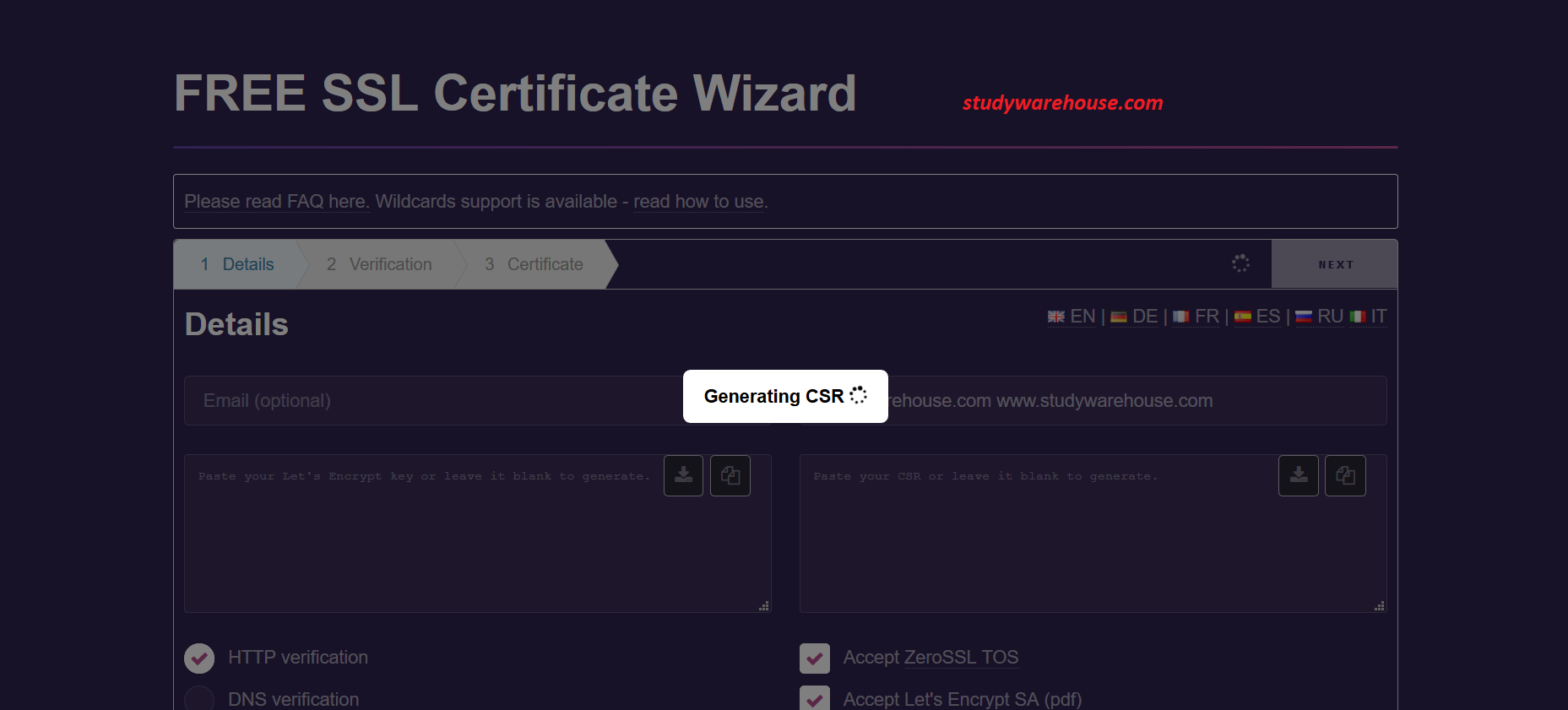Viewport: 1568px width, 710px height.
Task: Copy the CSR to clipboard
Action: (x=1345, y=475)
